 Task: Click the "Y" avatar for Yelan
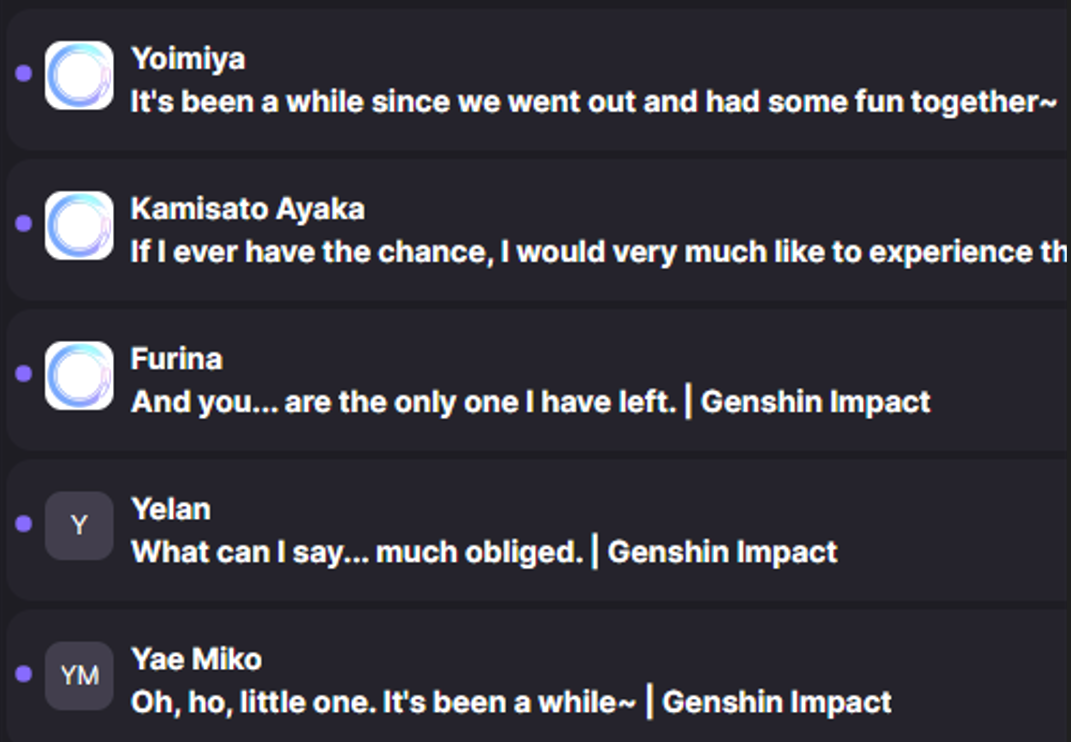pyautogui.click(x=79, y=525)
